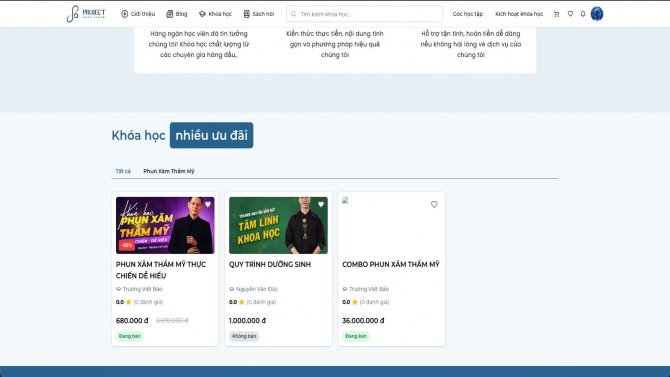670x377 pixels.
Task: Open course title PHUN XĂM THẨM MỸ THỰC CHIẾN DỄ HIỂU
Action: point(161,270)
